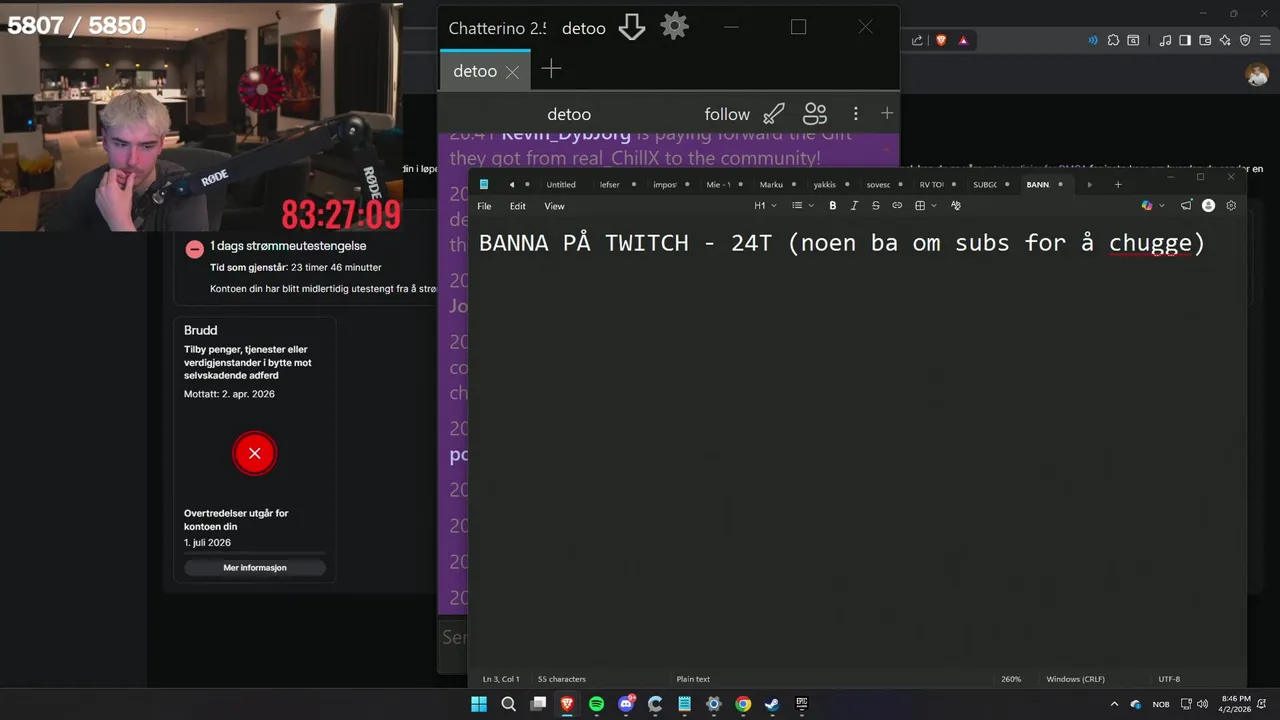Open Brave extensions puzzle icon
This screenshot has width=1280, height=720.
click(x=1113, y=40)
